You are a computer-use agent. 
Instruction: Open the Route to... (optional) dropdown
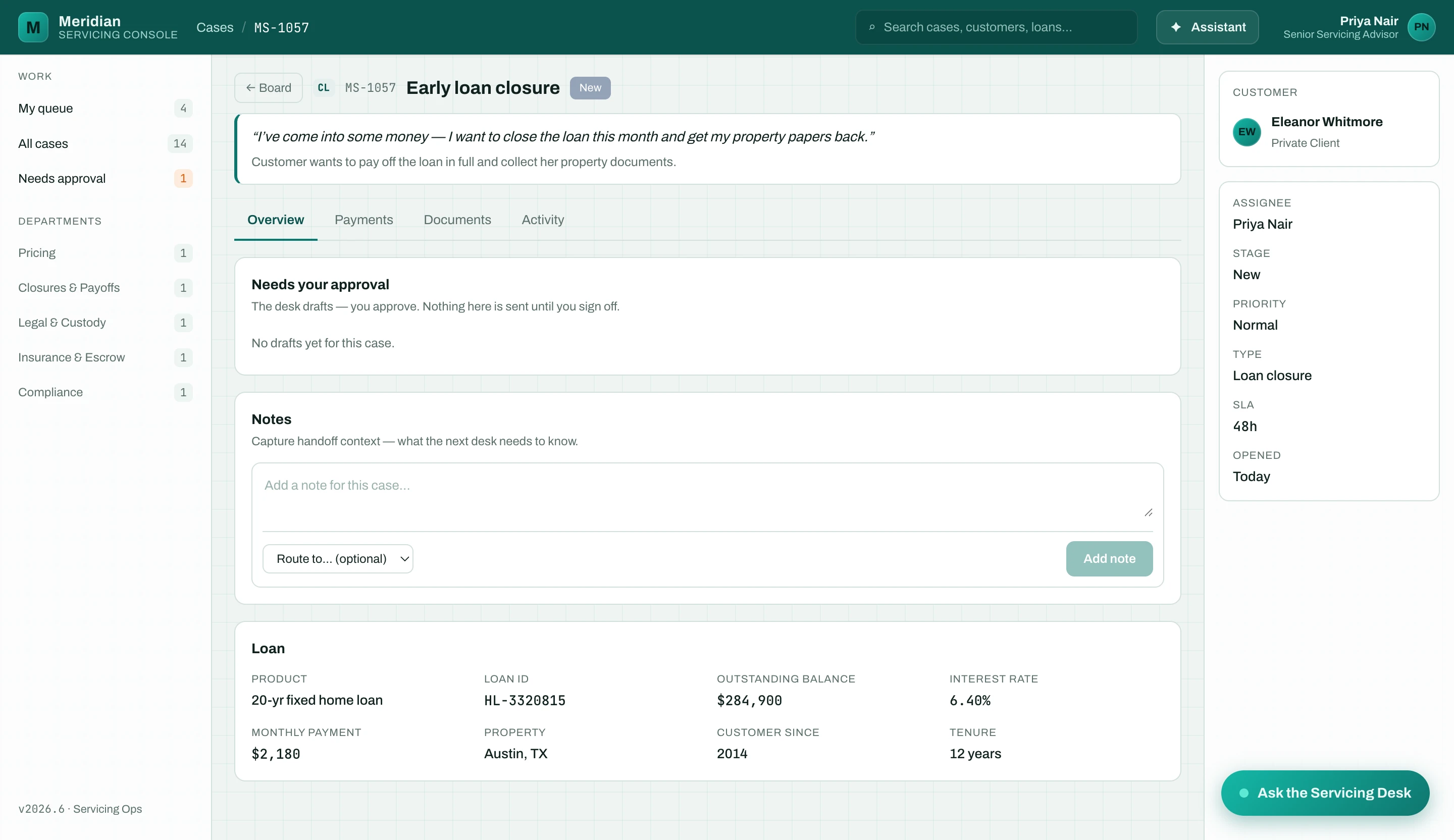point(338,558)
